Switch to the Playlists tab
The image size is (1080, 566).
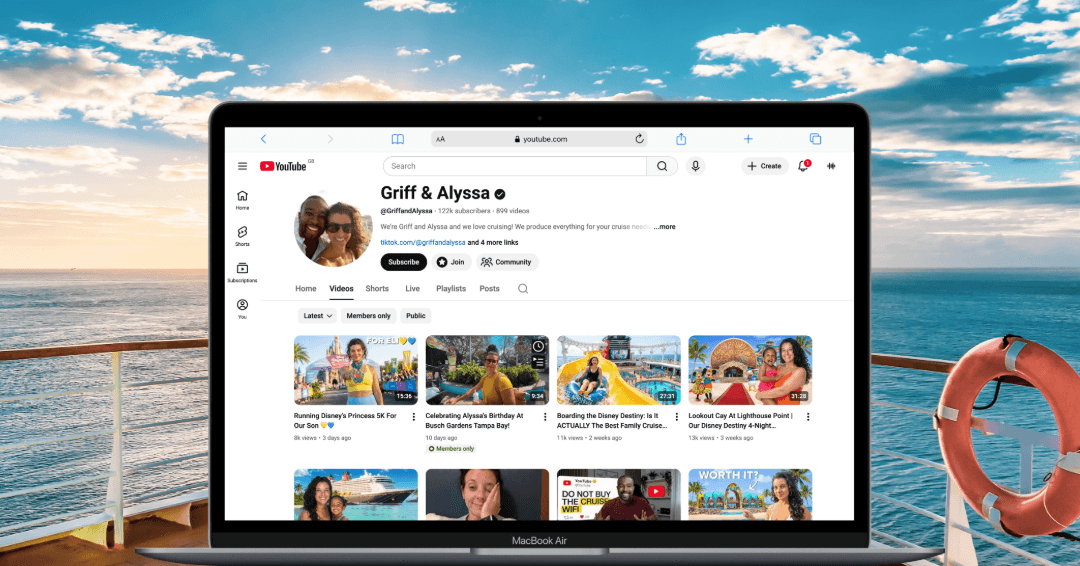tap(451, 289)
